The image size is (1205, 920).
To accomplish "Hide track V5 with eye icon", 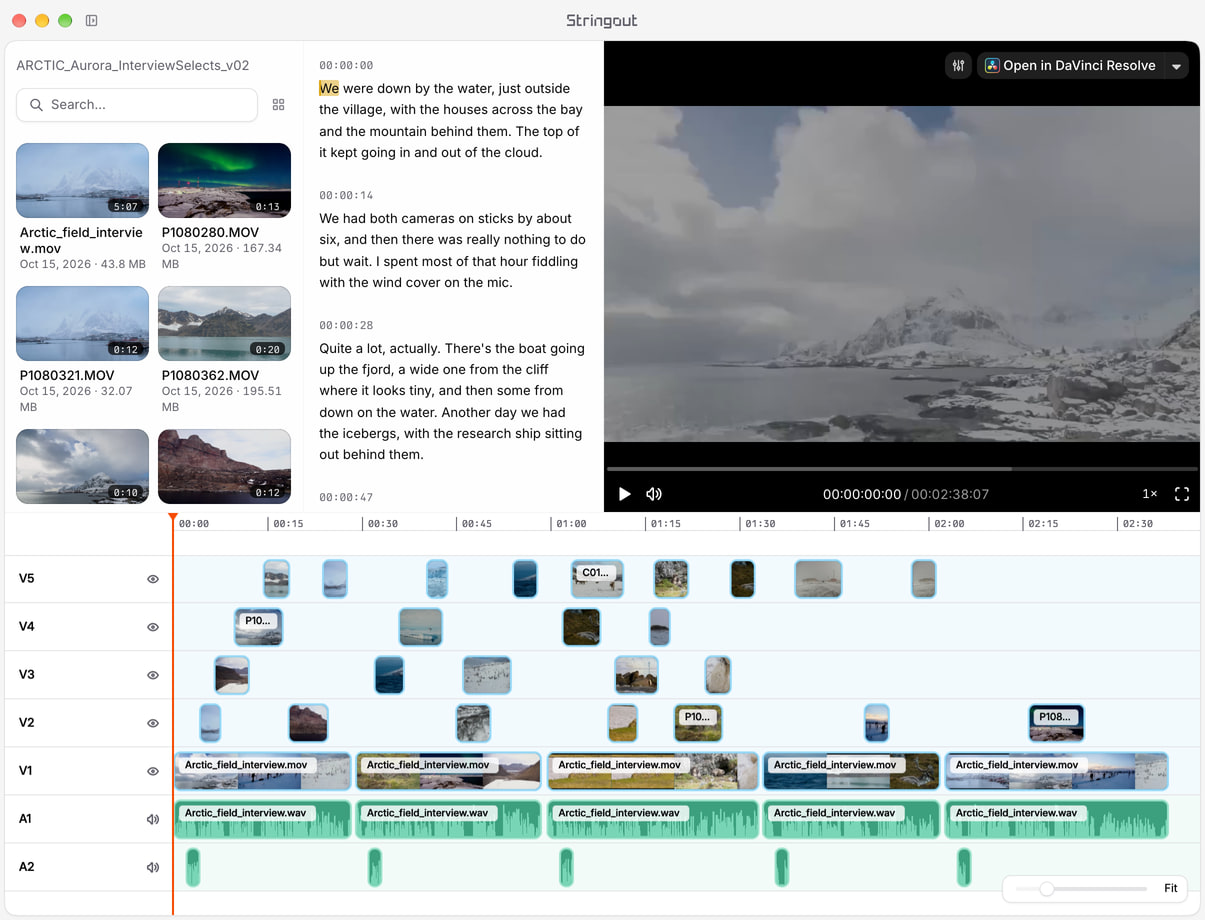I will [153, 579].
